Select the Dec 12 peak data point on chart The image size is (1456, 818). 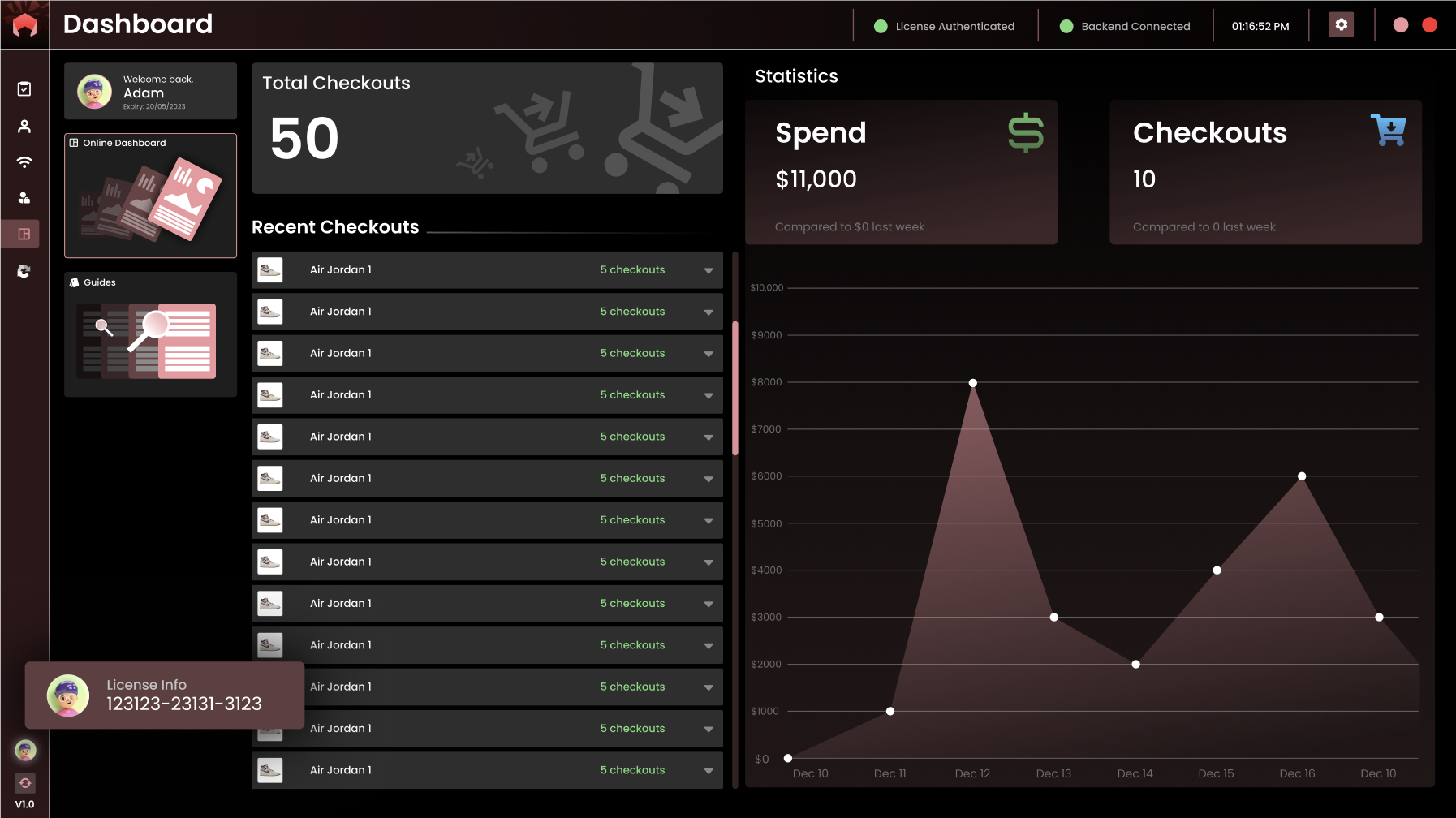(972, 383)
